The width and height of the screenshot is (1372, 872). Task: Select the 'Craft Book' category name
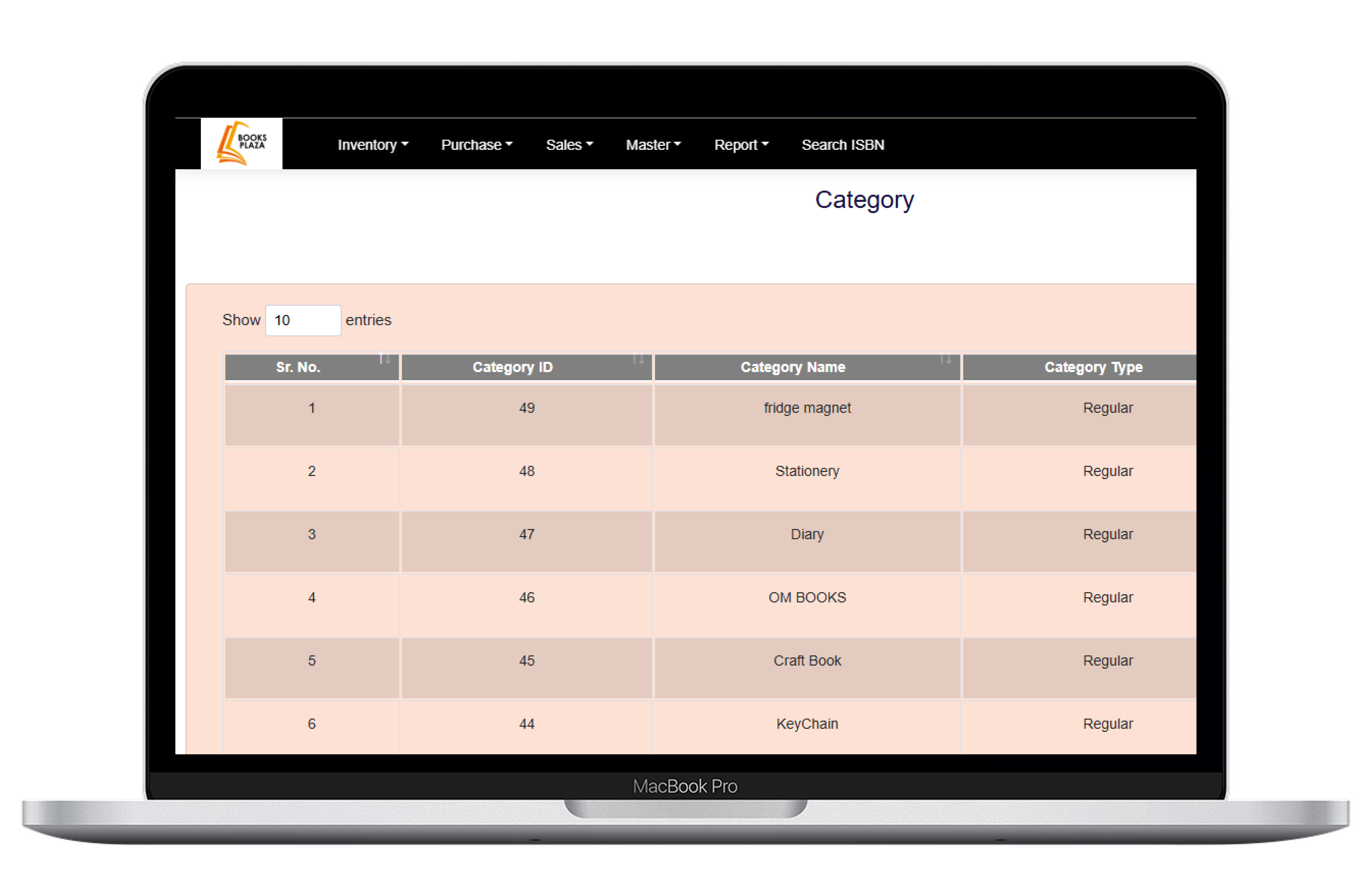(807, 661)
